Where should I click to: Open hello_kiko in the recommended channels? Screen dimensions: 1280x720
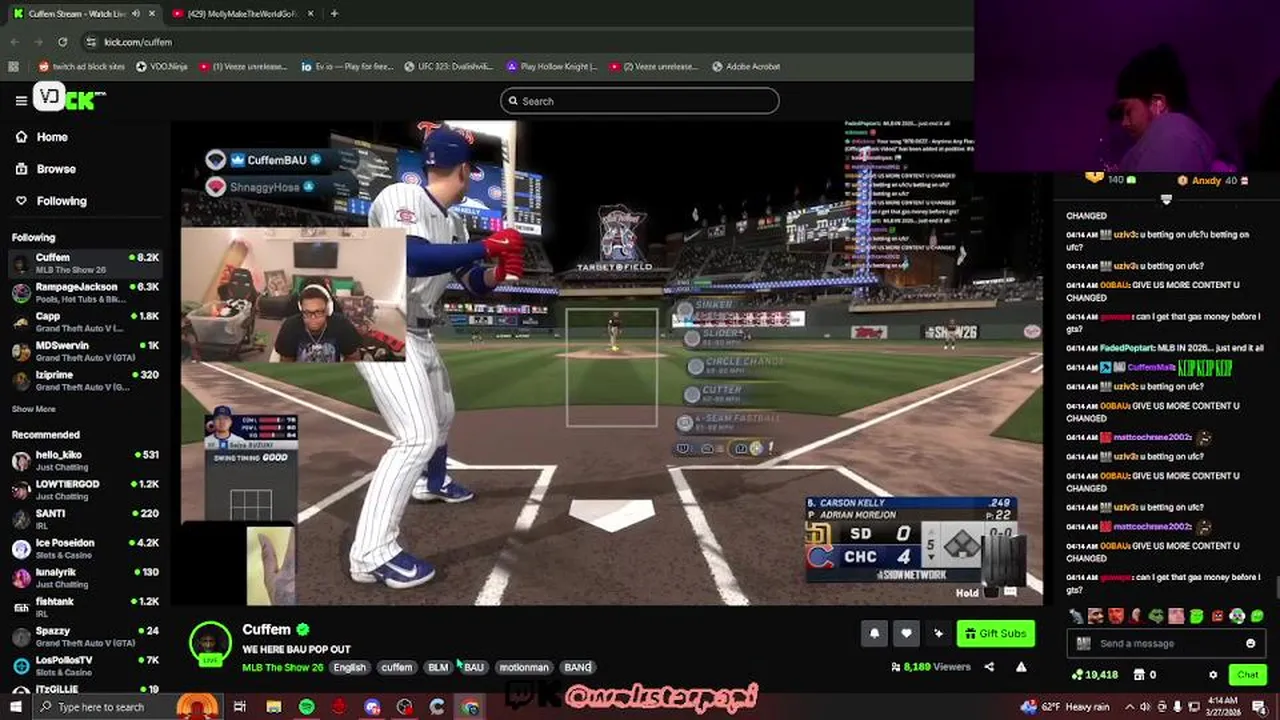(85, 460)
